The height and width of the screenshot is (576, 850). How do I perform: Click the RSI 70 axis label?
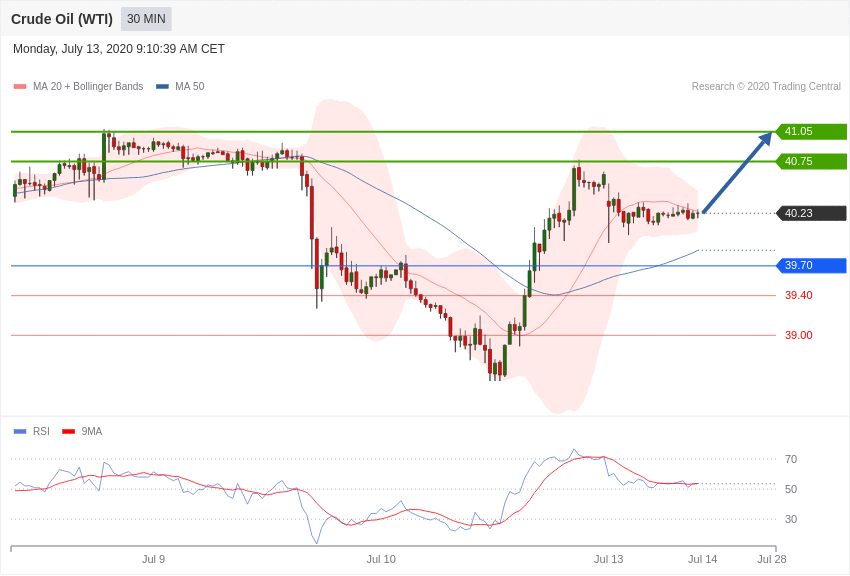(x=791, y=459)
